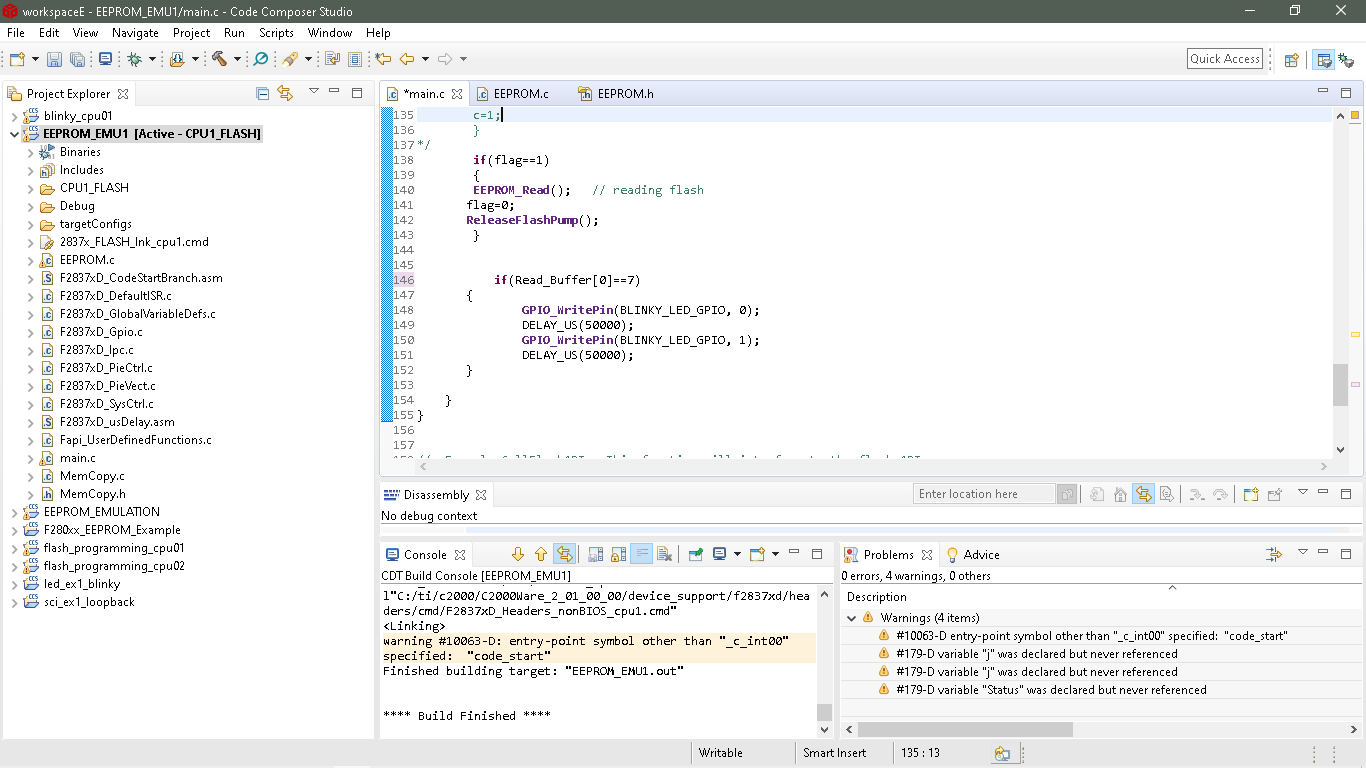Go to Last Edit Location icon
This screenshot has width=1366, height=768.
(383, 59)
